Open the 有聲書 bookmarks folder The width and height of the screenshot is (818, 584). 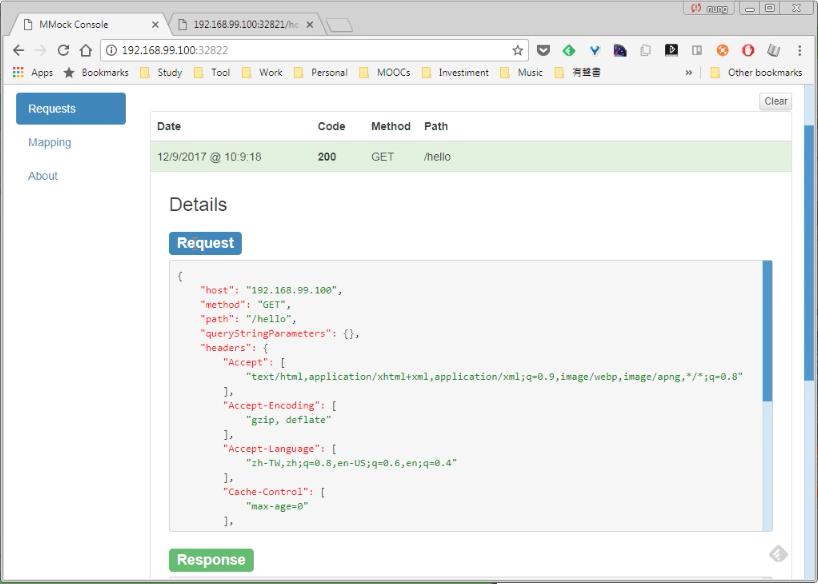coord(578,73)
